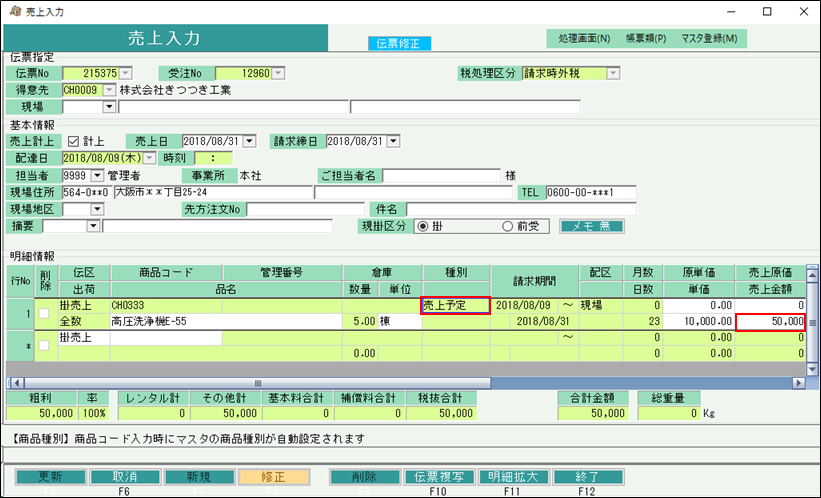
Task: Open the 伝票No dropdown
Action: pyautogui.click(x=126, y=73)
